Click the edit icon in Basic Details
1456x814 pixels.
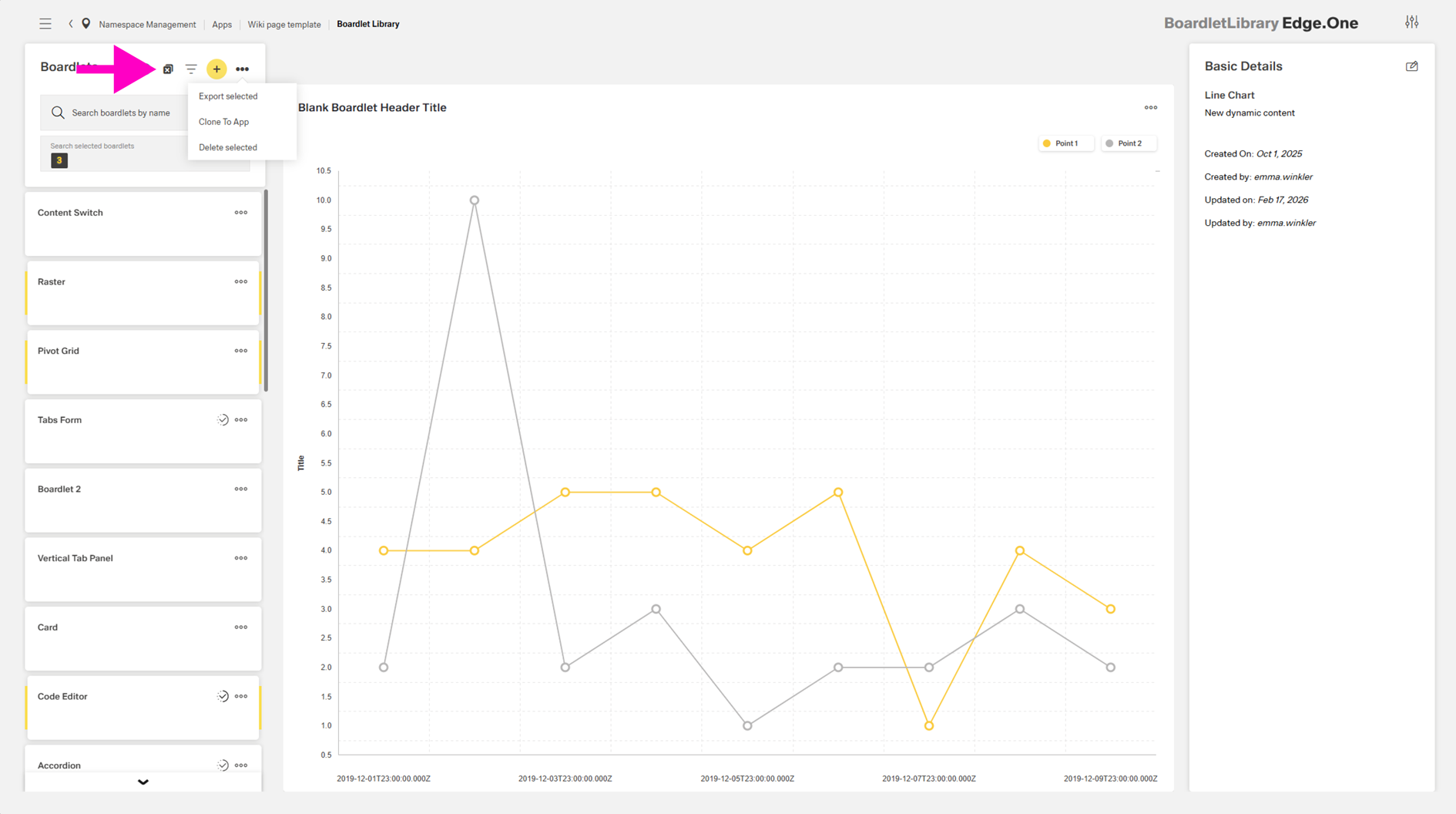point(1411,66)
